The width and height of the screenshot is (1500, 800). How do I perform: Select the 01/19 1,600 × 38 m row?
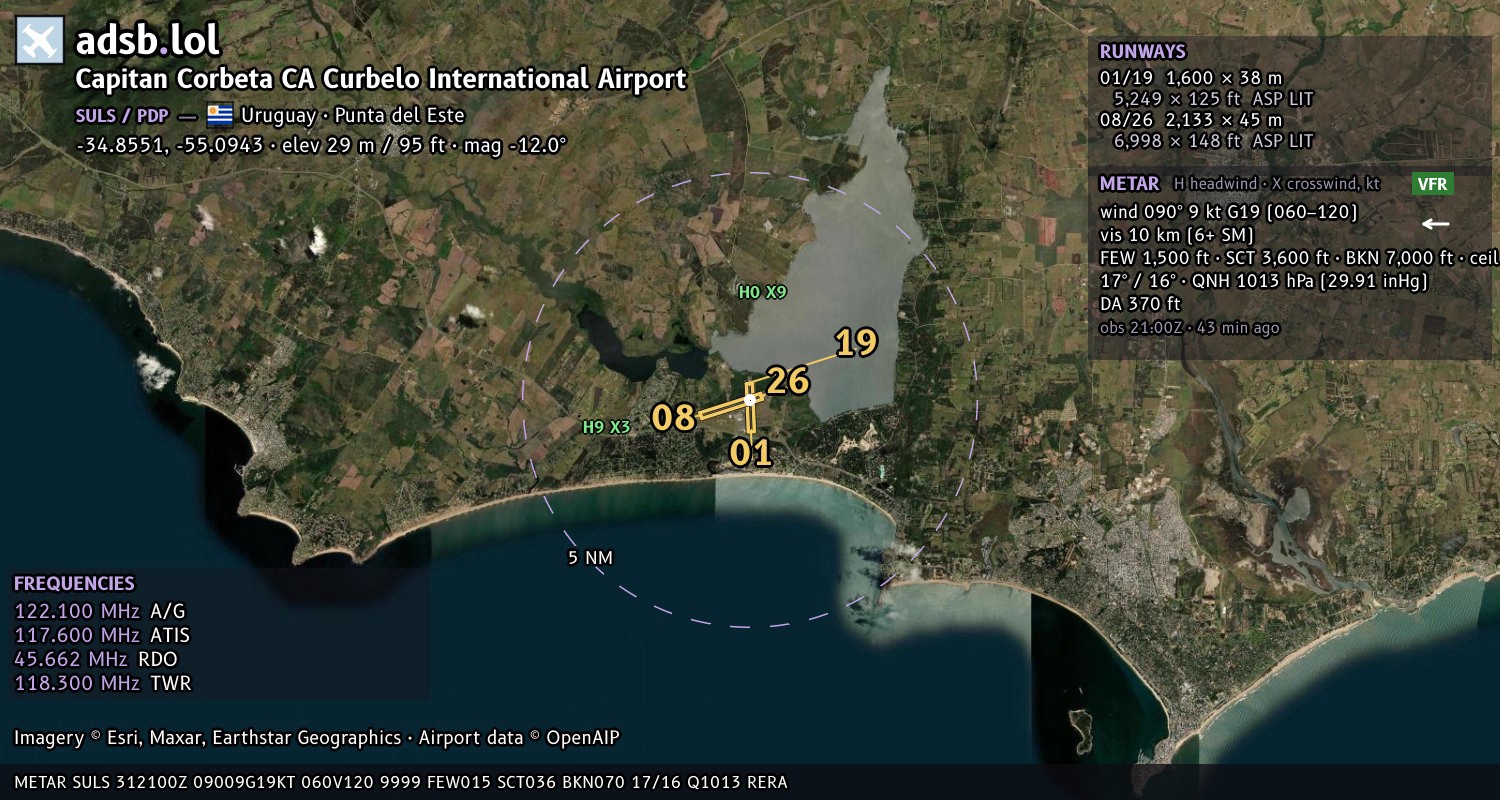pos(1190,78)
